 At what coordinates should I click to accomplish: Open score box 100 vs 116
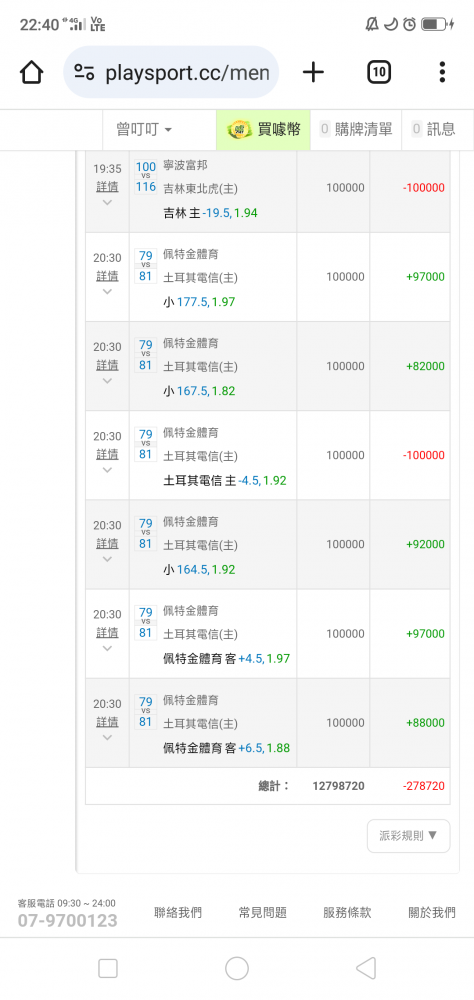pos(145,177)
